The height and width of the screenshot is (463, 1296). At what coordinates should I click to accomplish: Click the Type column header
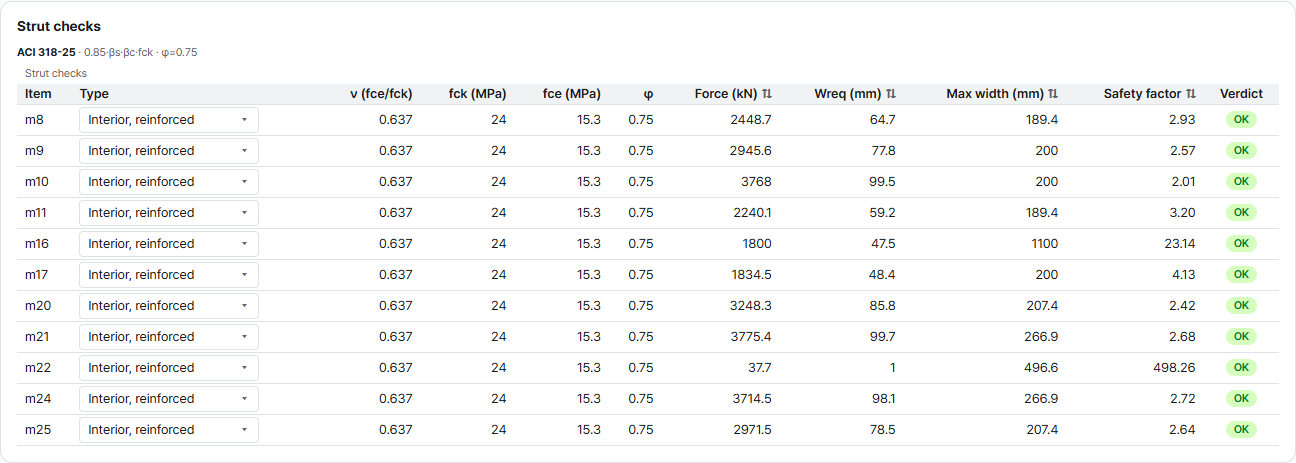[94, 94]
